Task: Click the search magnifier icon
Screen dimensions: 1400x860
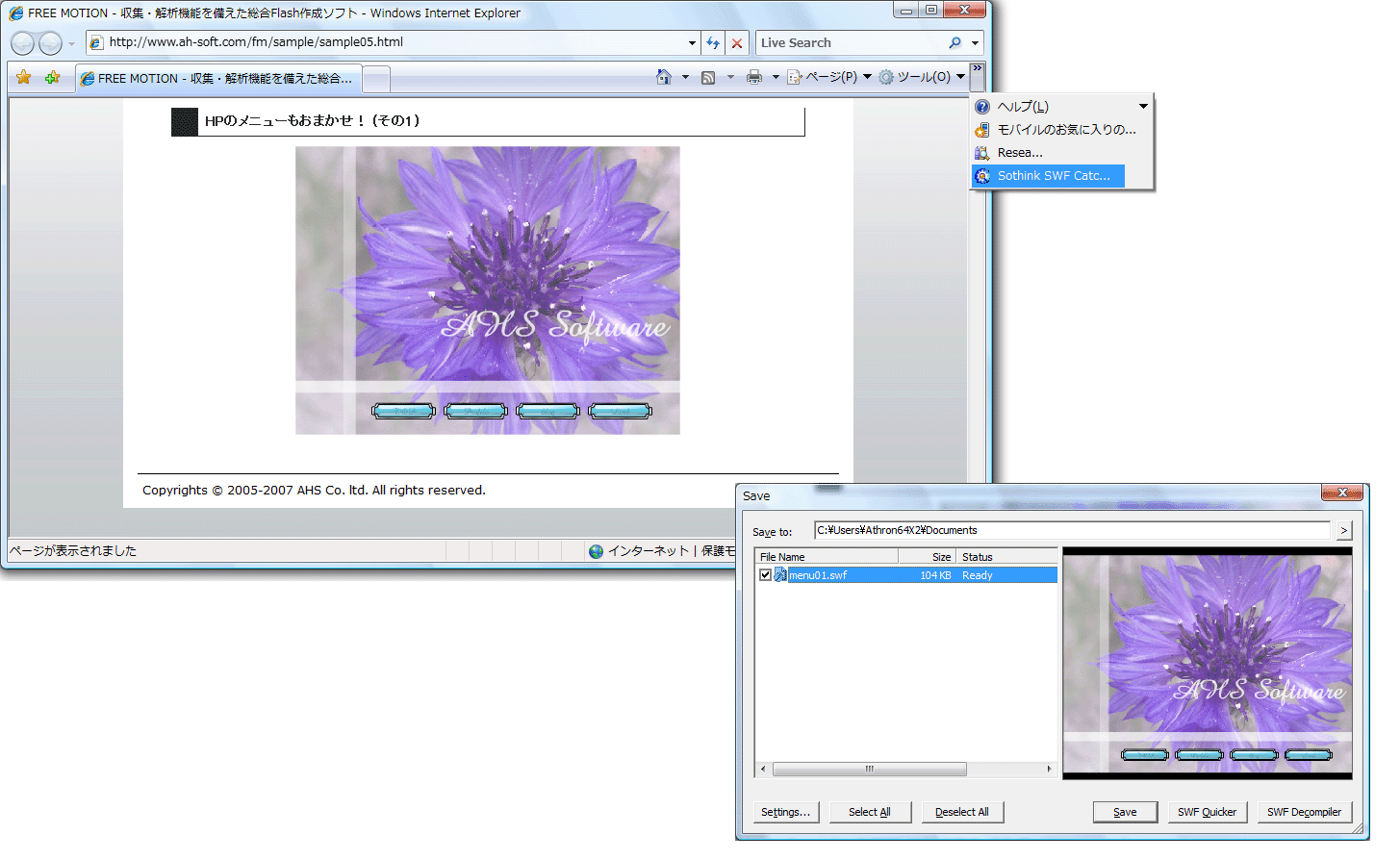Action: 955,42
